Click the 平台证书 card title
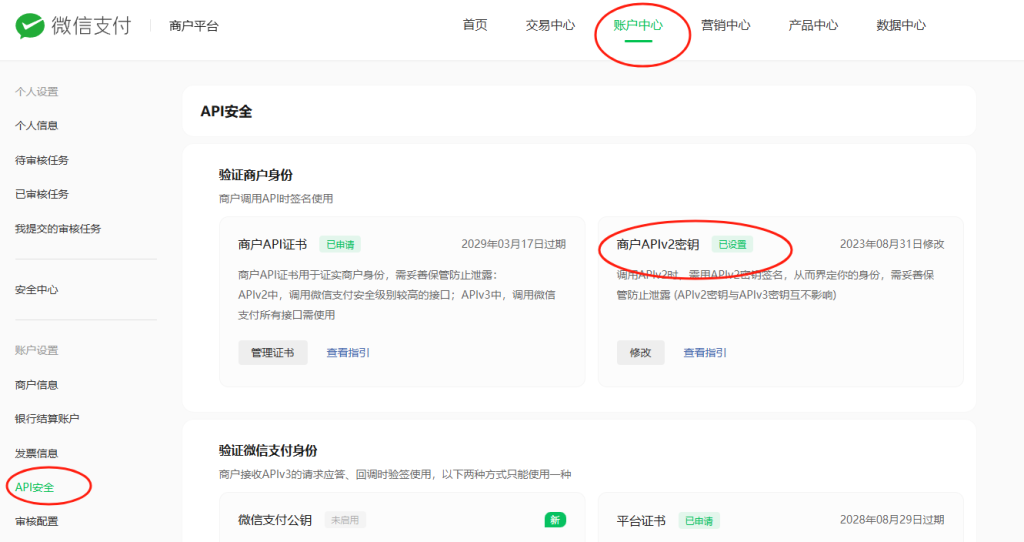 pos(641,520)
